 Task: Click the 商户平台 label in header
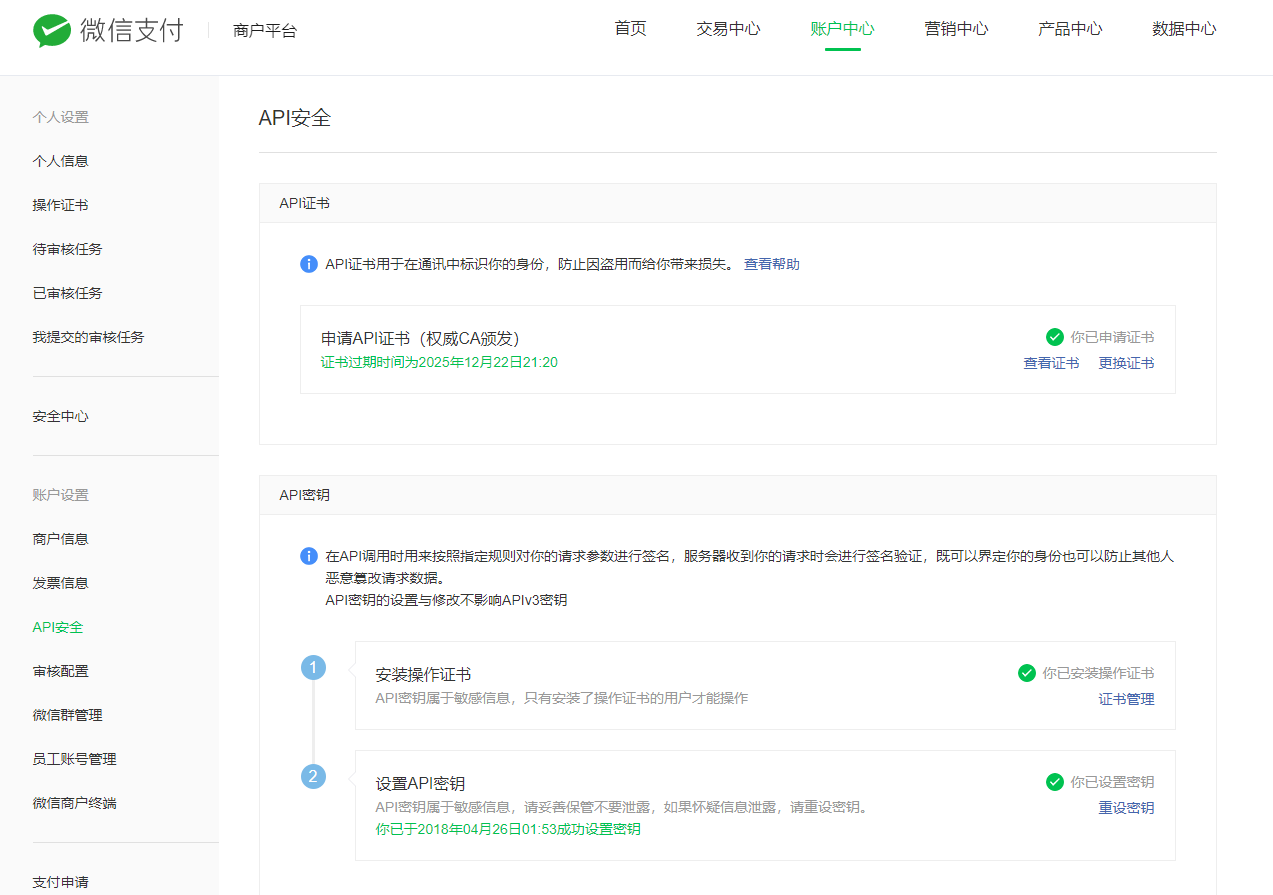(x=265, y=31)
